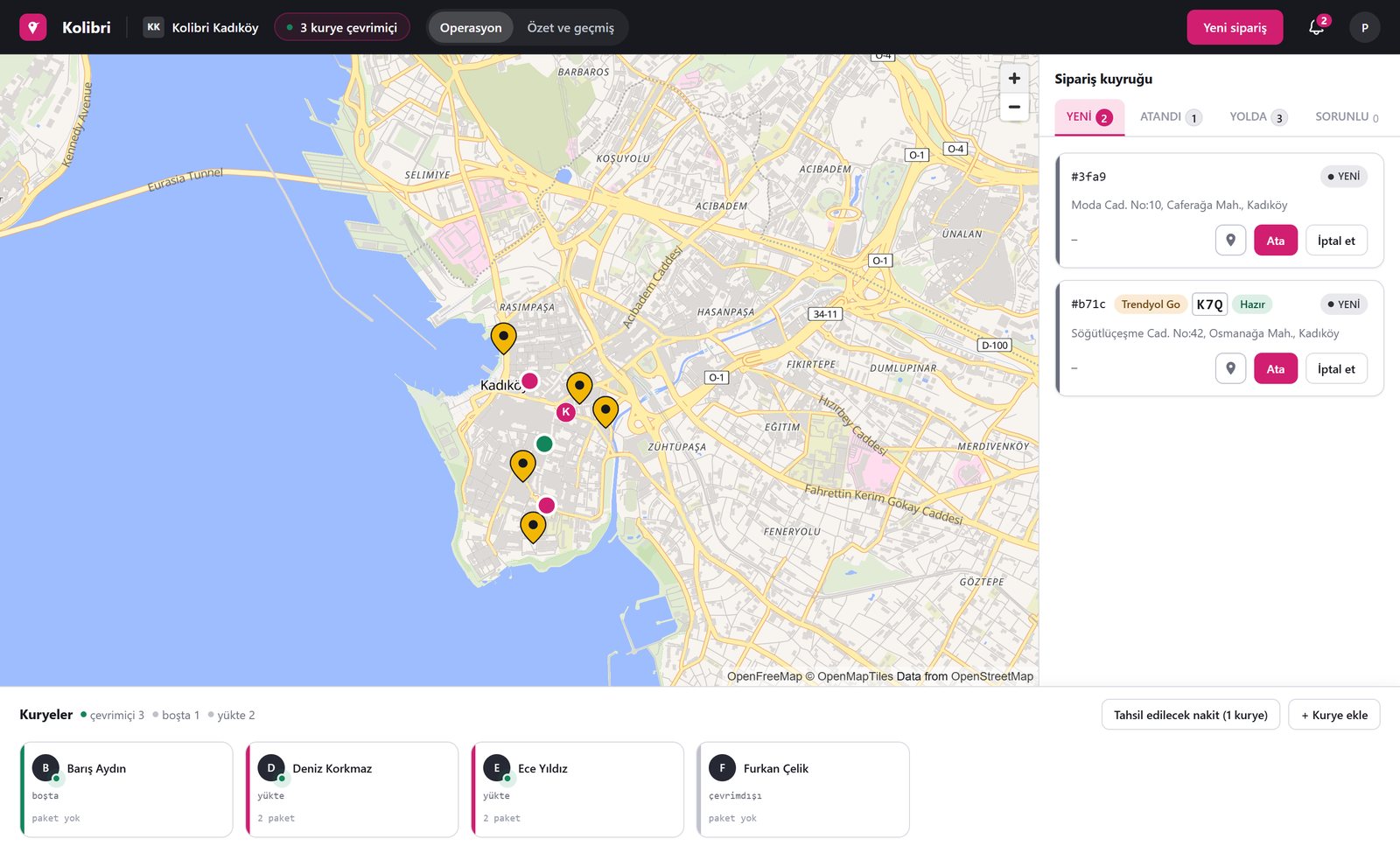Show order #3fa9 location pin on map
1400x846 pixels.
(1230, 241)
